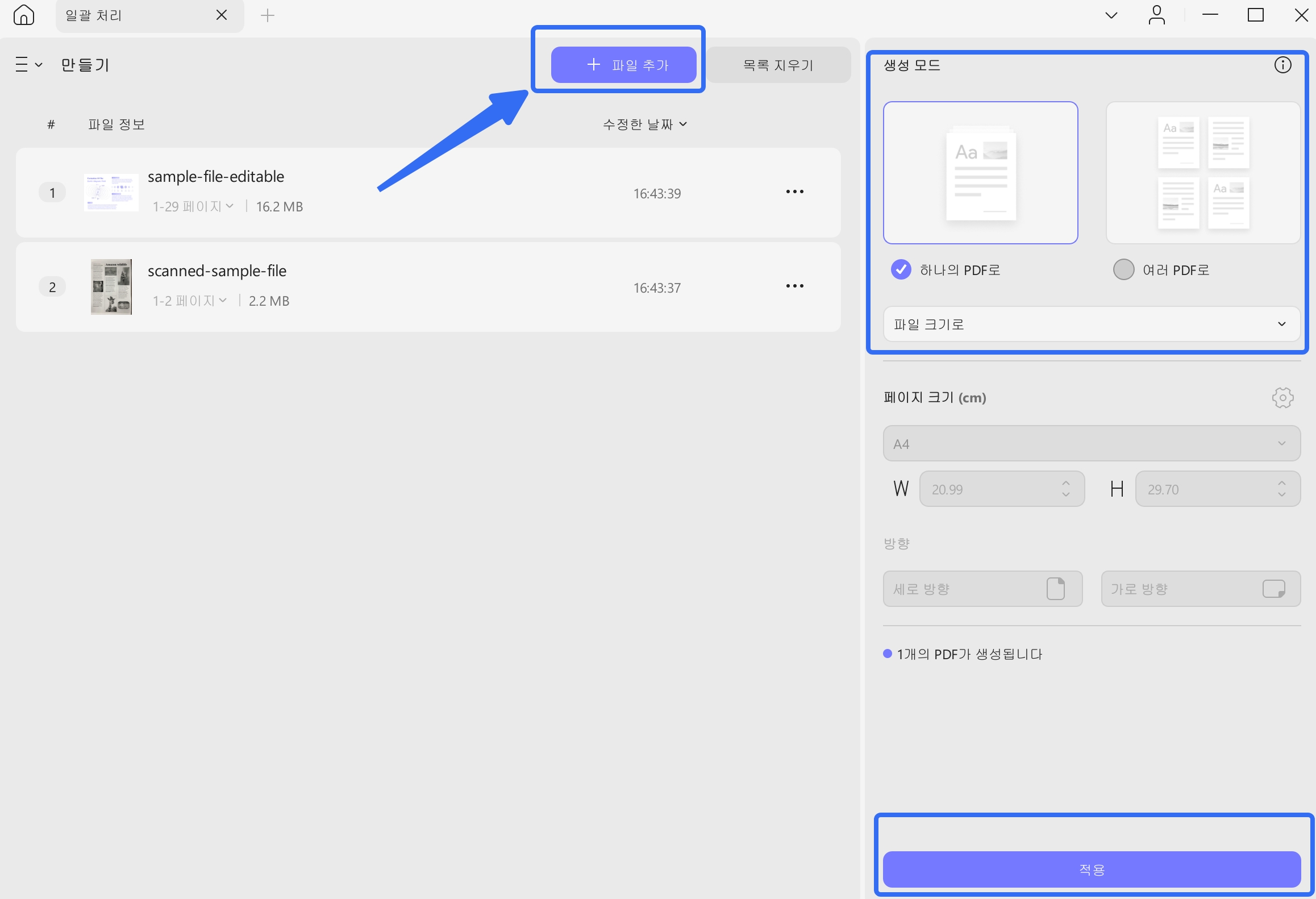Open sample-file-editable thumbnail

coord(111,193)
